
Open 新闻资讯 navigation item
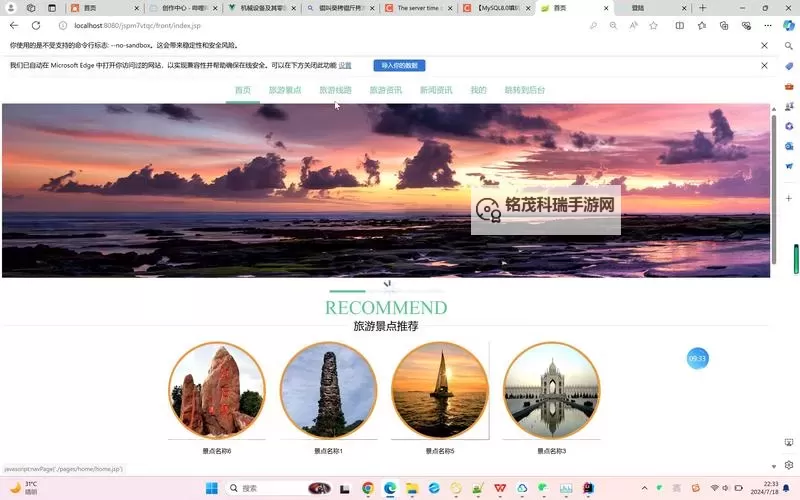[436, 90]
